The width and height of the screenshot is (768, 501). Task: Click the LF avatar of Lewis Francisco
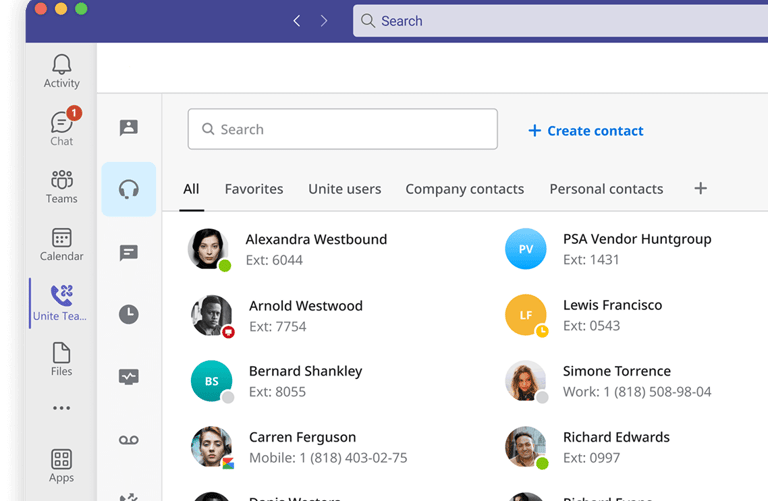click(526, 315)
